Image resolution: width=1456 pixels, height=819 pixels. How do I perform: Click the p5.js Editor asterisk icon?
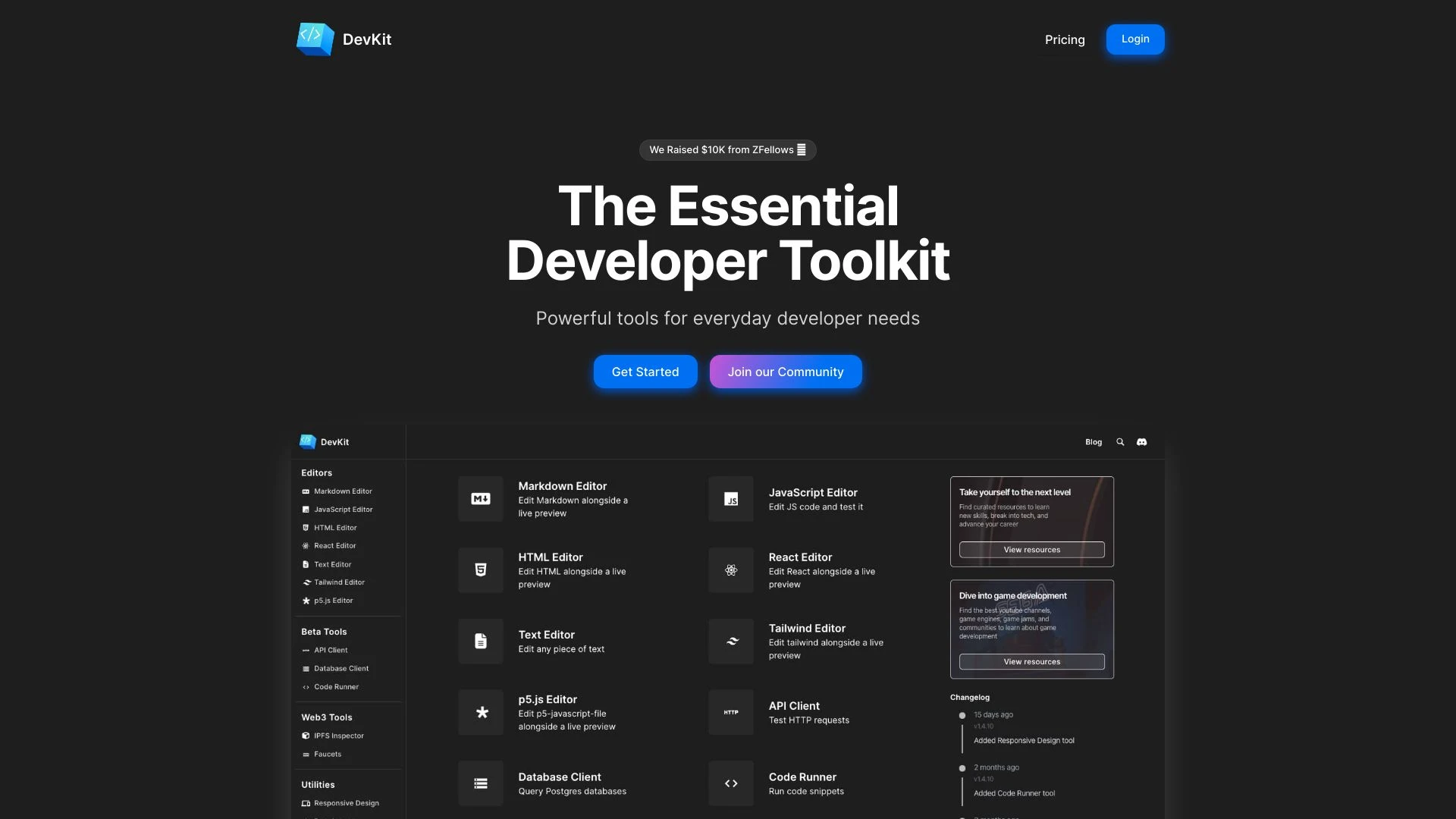pos(480,712)
